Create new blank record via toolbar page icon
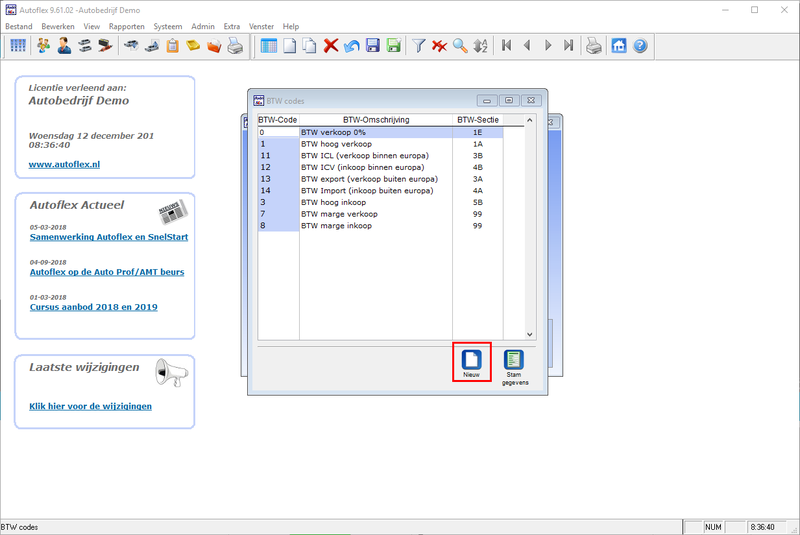The width and height of the screenshot is (800, 535). tap(289, 46)
